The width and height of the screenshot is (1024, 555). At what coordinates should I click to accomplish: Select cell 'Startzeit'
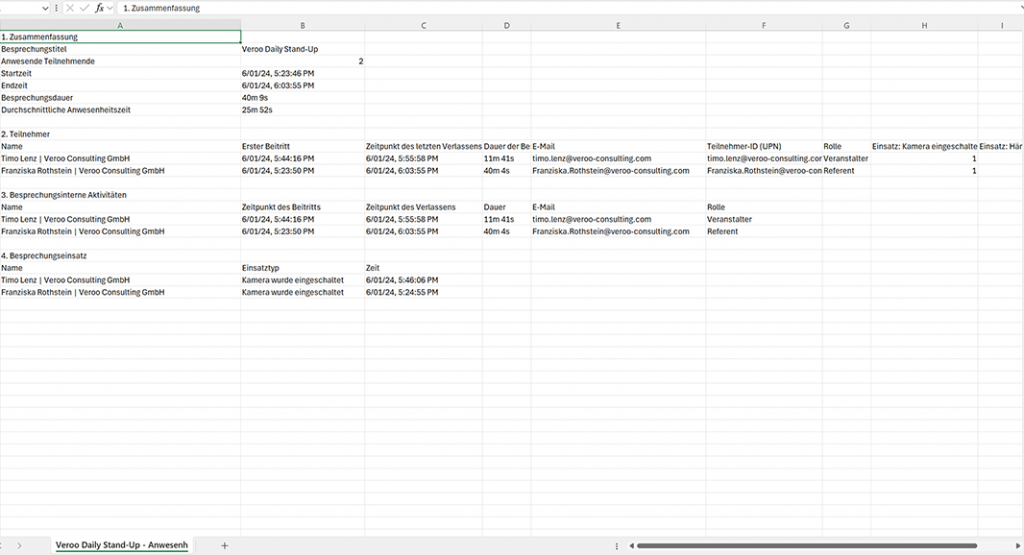(120, 73)
